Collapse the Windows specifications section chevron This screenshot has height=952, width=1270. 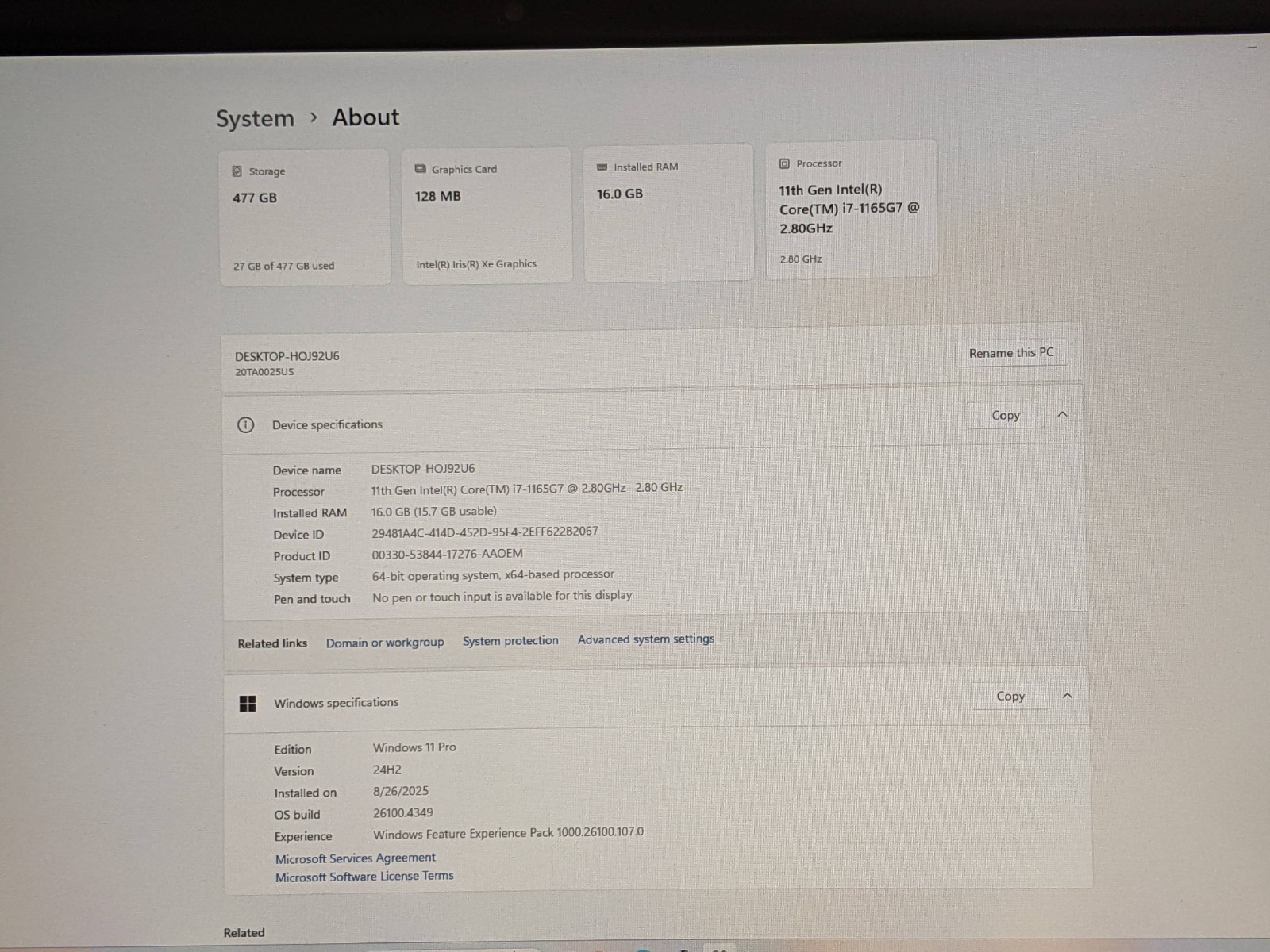(x=1068, y=695)
